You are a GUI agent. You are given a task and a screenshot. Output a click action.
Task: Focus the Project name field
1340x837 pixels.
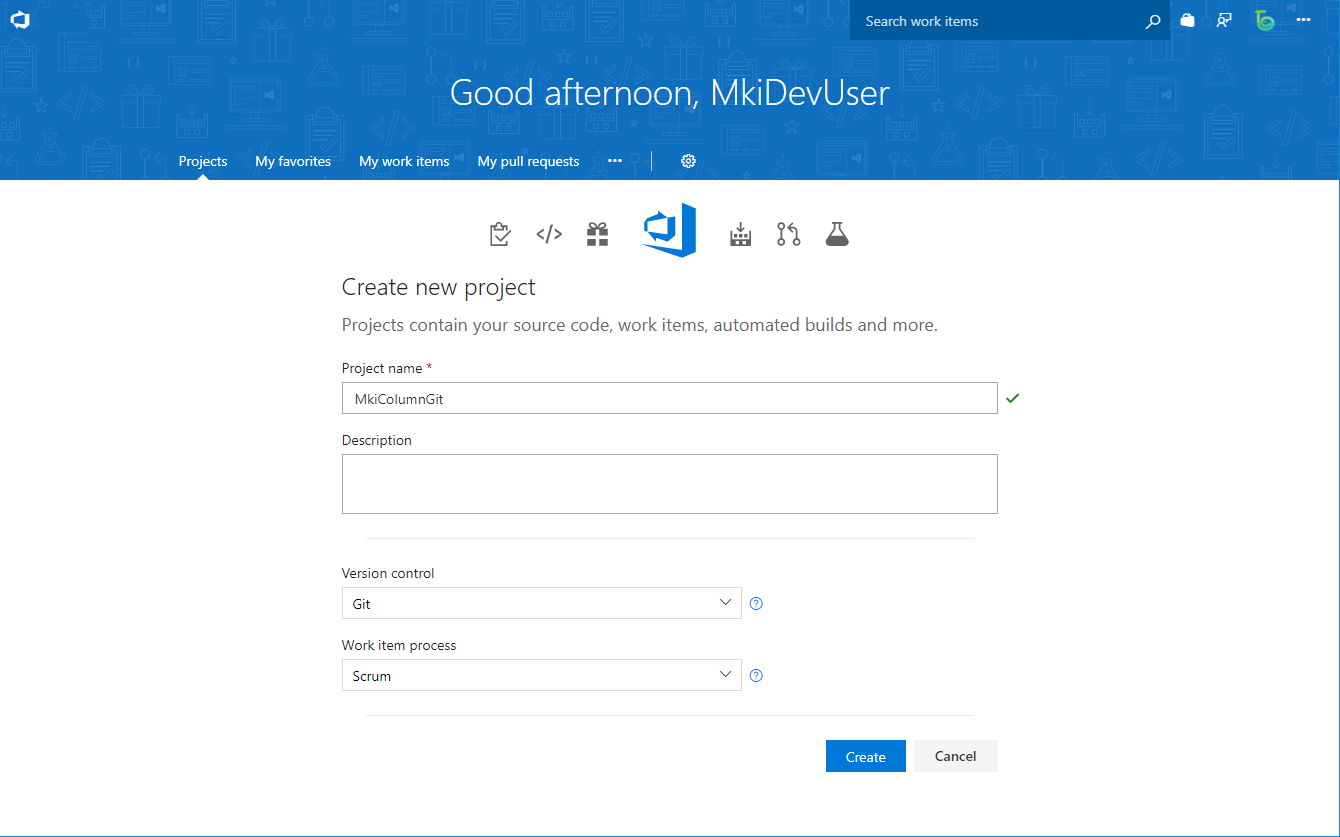coord(669,398)
